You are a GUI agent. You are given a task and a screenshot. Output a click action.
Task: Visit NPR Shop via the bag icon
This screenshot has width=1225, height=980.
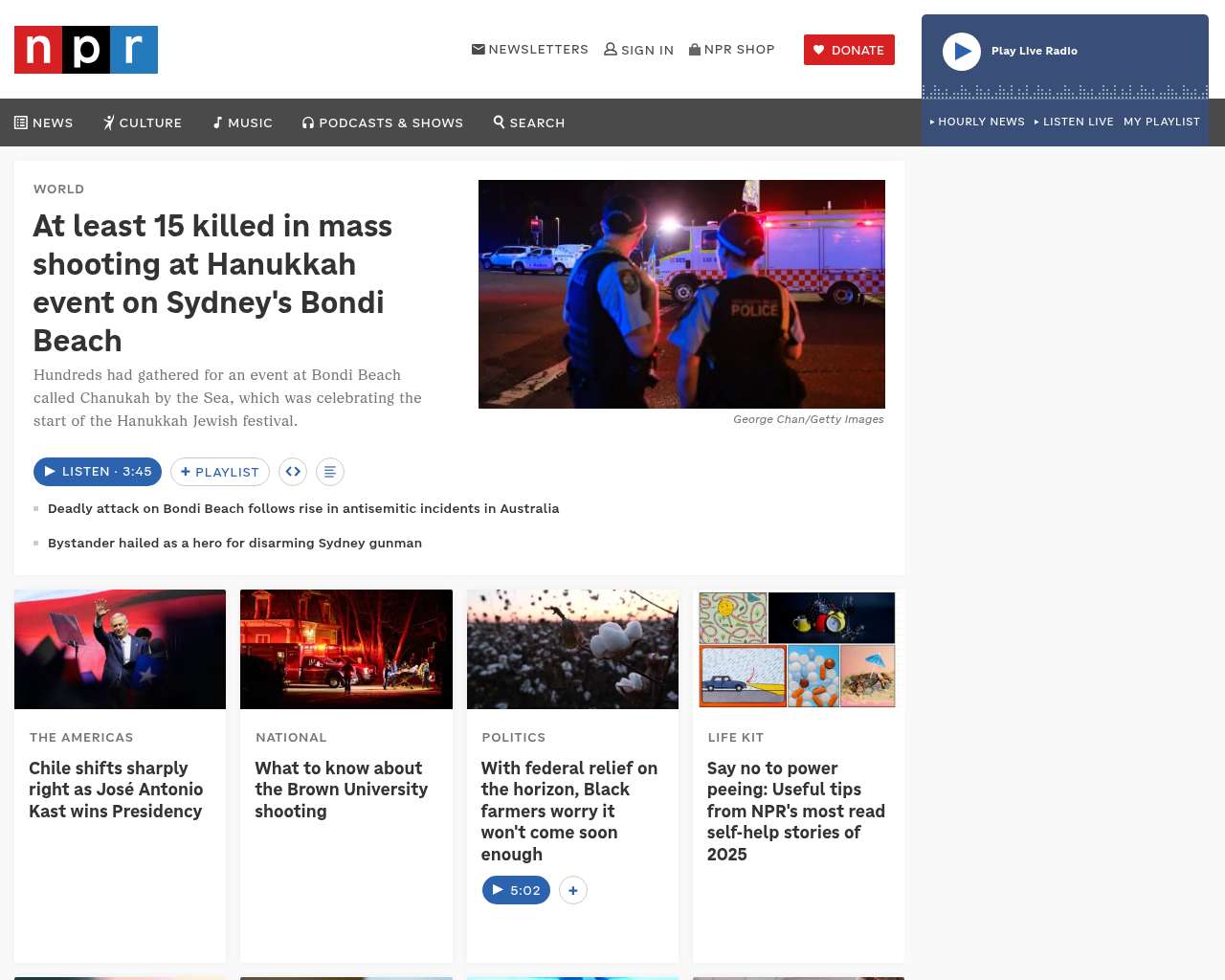pyautogui.click(x=732, y=50)
